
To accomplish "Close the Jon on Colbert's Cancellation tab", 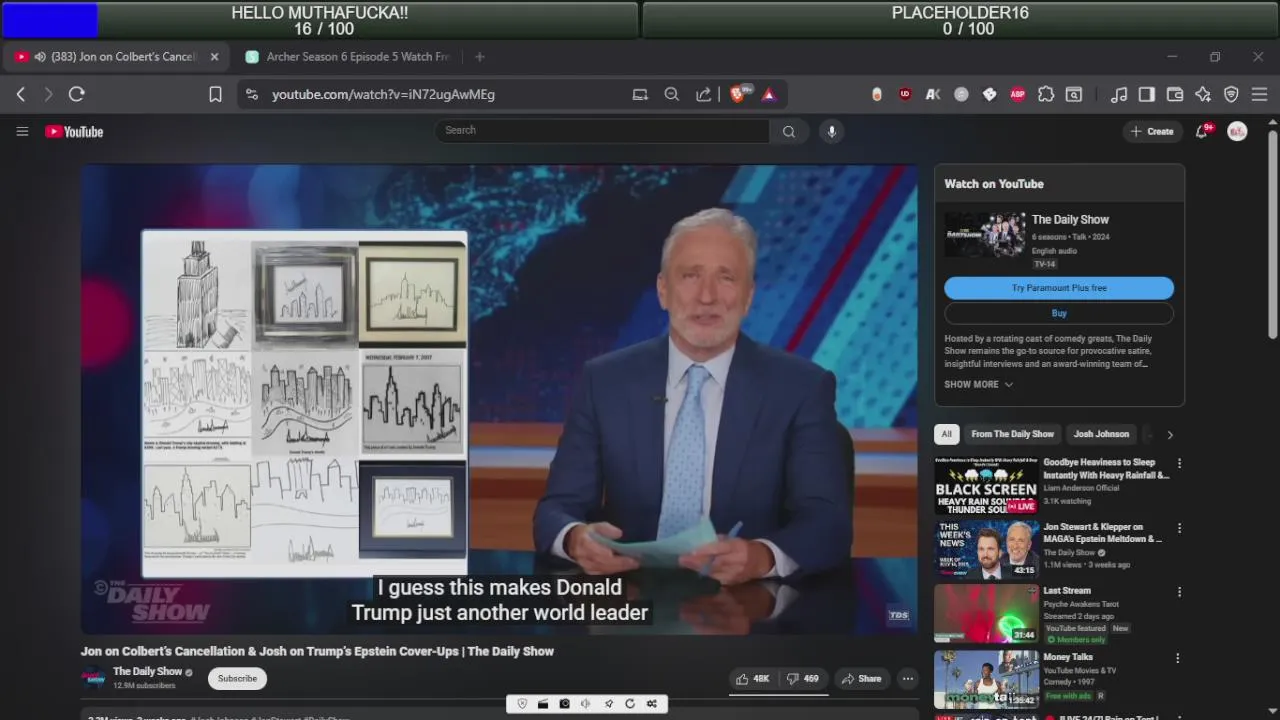I will point(214,57).
